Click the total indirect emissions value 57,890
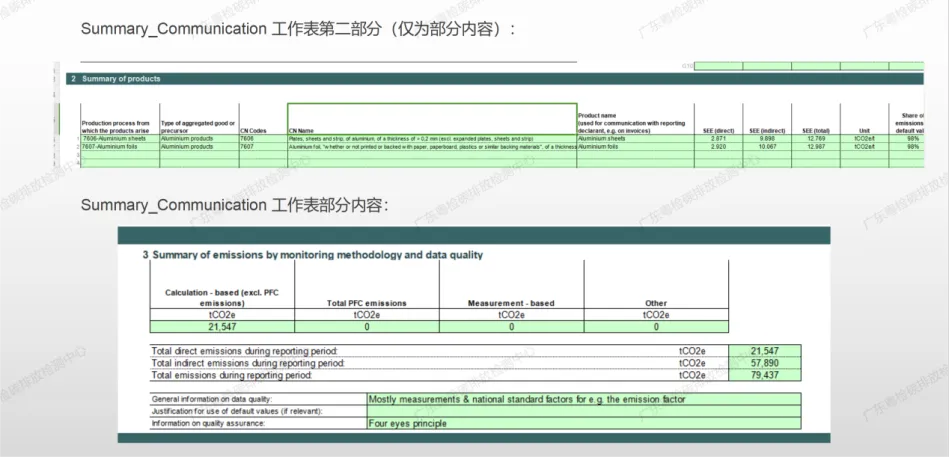 click(765, 363)
